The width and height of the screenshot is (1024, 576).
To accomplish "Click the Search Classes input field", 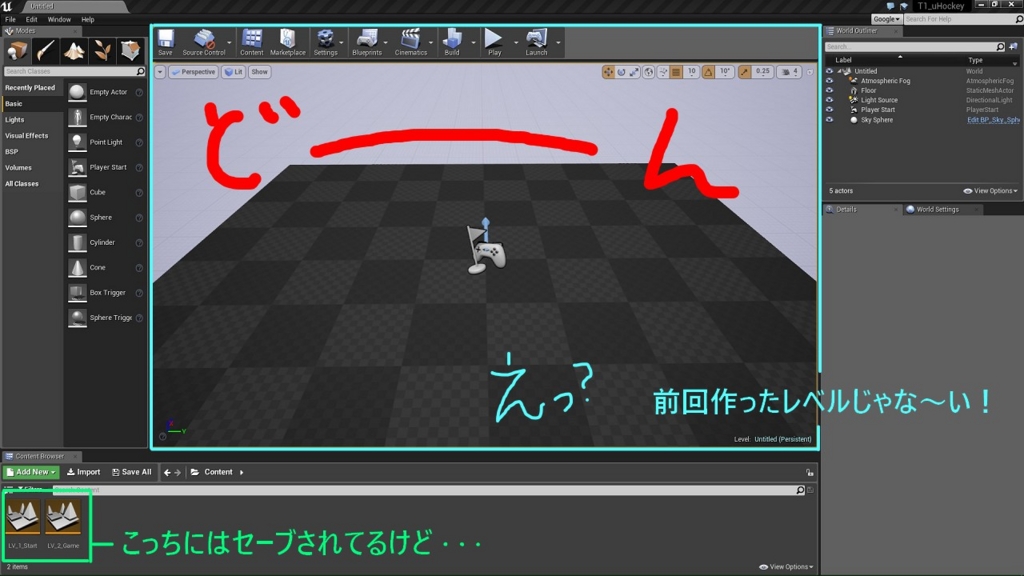I will click(x=74, y=71).
